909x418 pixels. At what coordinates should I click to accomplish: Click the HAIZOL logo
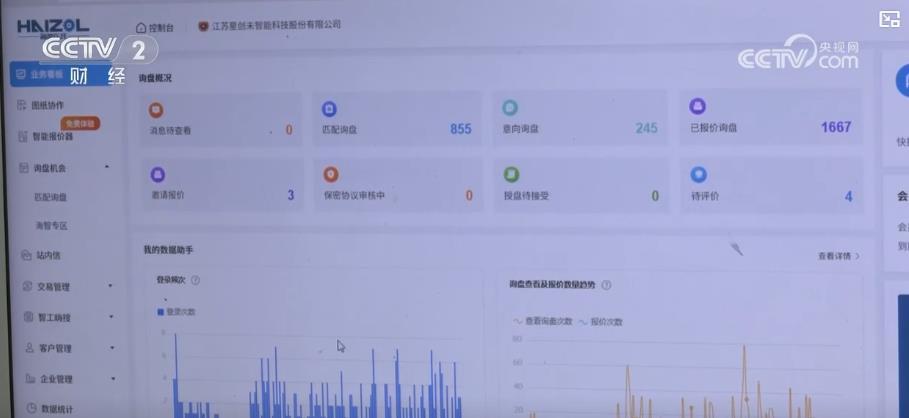click(x=52, y=27)
